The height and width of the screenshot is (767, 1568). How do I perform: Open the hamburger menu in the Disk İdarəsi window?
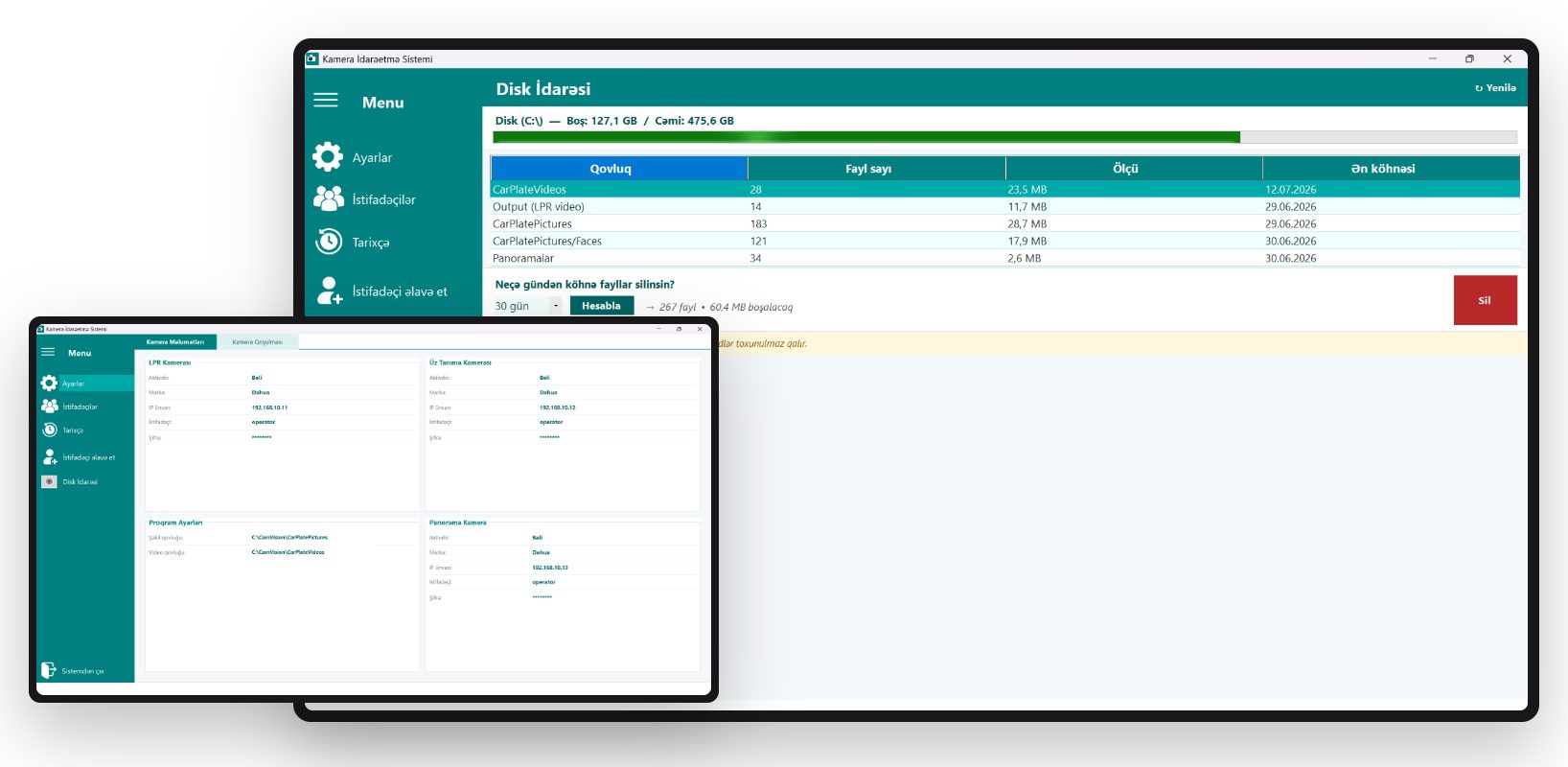(x=326, y=101)
